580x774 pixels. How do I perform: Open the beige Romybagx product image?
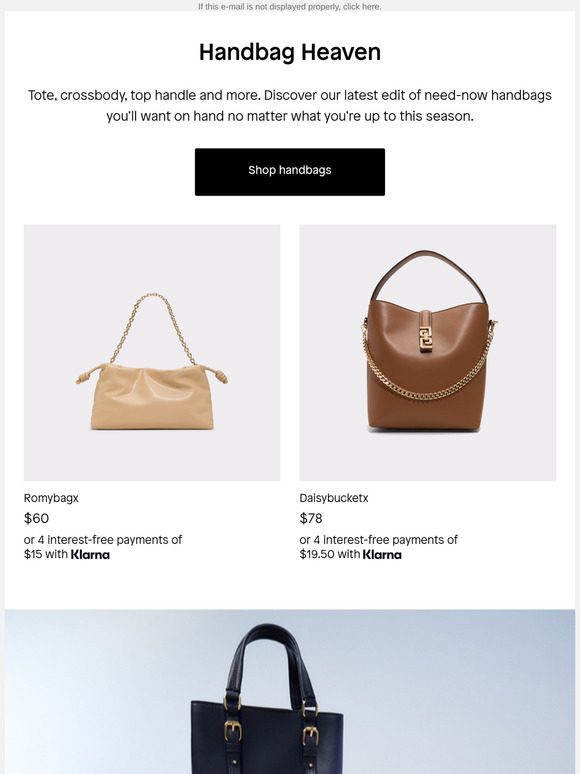tap(152, 352)
